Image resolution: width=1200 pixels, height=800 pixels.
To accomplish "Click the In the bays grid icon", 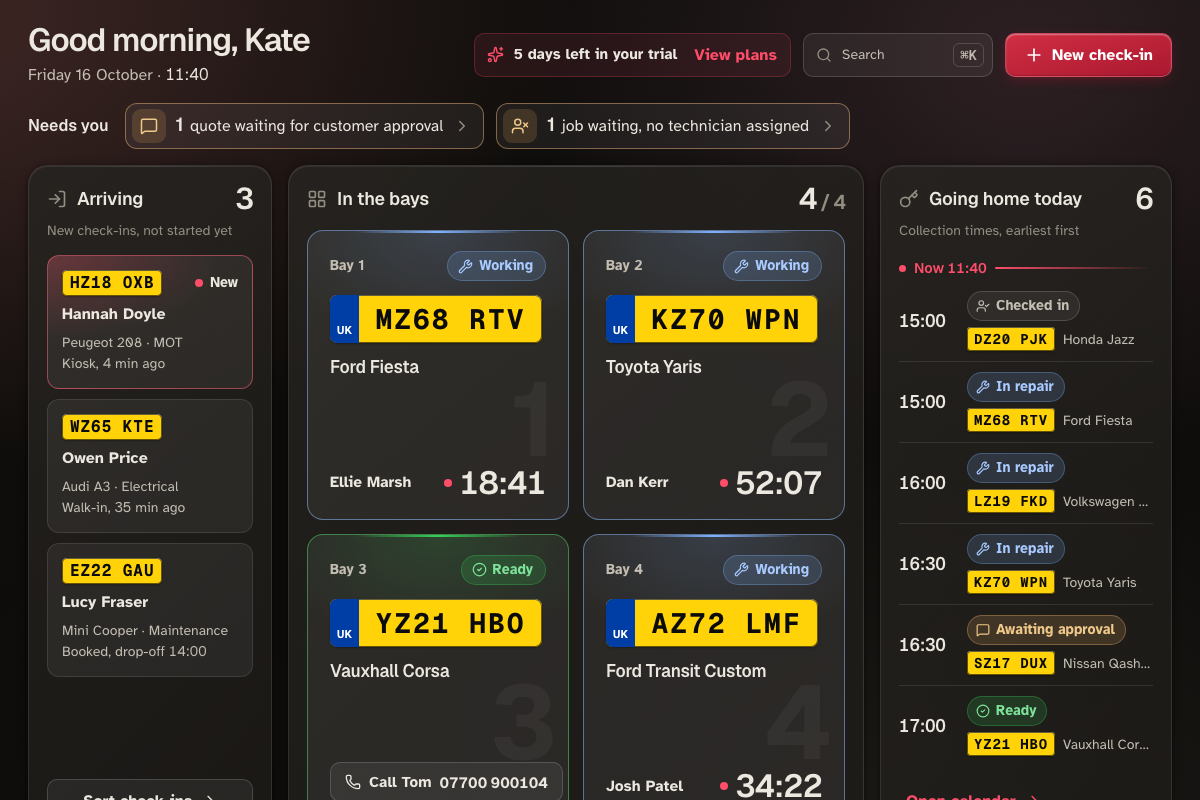I will pyautogui.click(x=317, y=199).
